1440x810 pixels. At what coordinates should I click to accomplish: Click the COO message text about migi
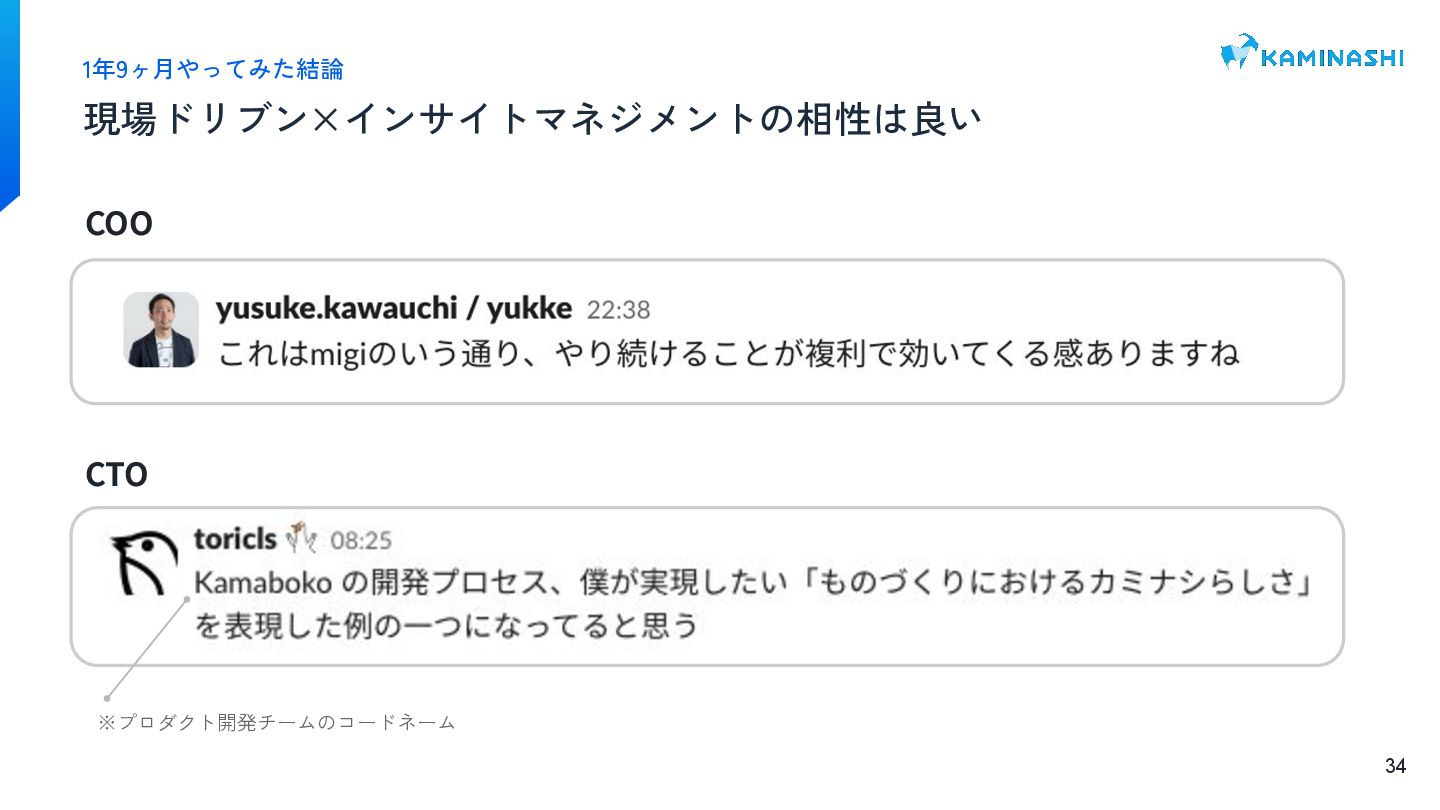729,353
